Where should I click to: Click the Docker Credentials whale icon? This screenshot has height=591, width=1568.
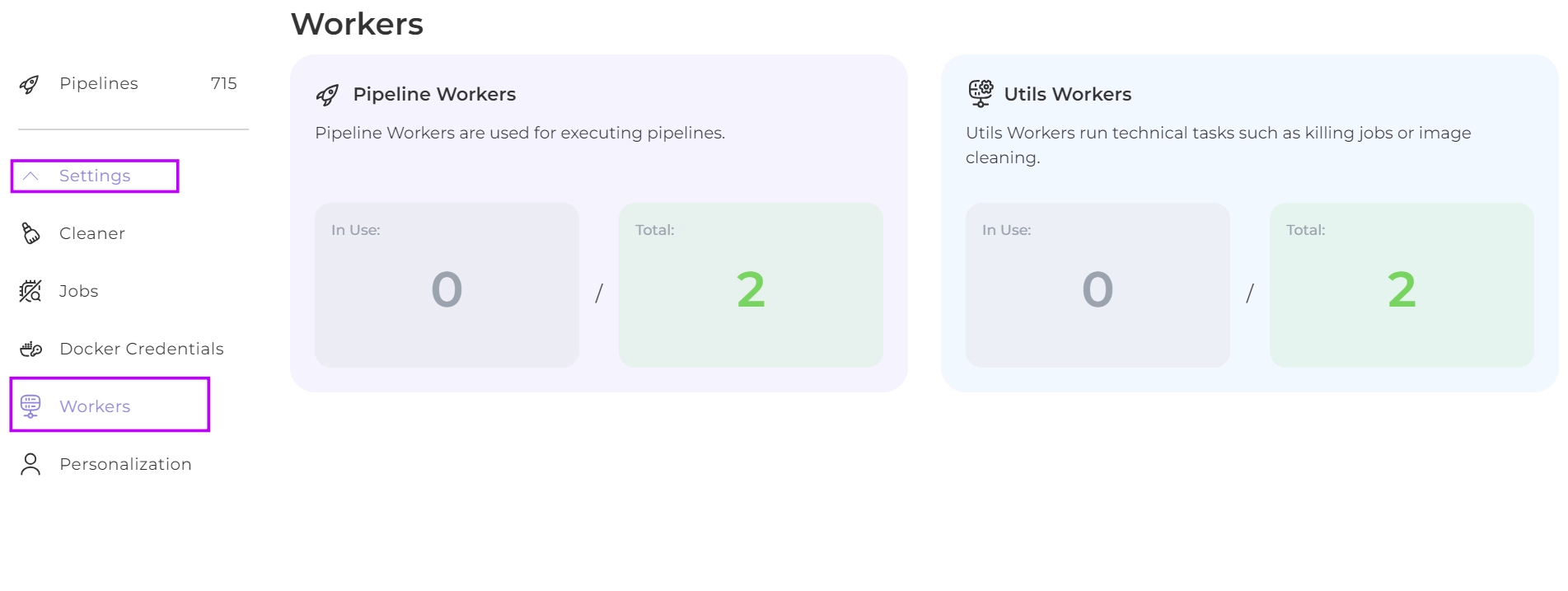(30, 349)
